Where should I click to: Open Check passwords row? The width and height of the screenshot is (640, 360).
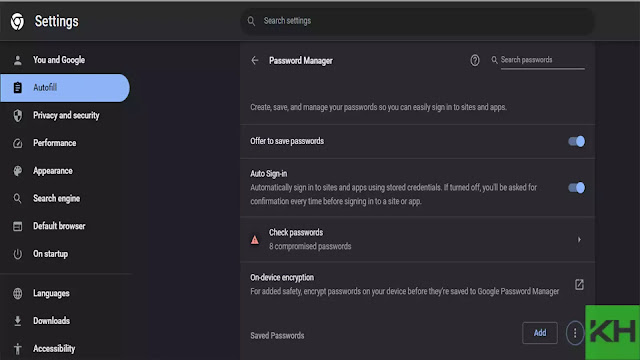click(417, 240)
